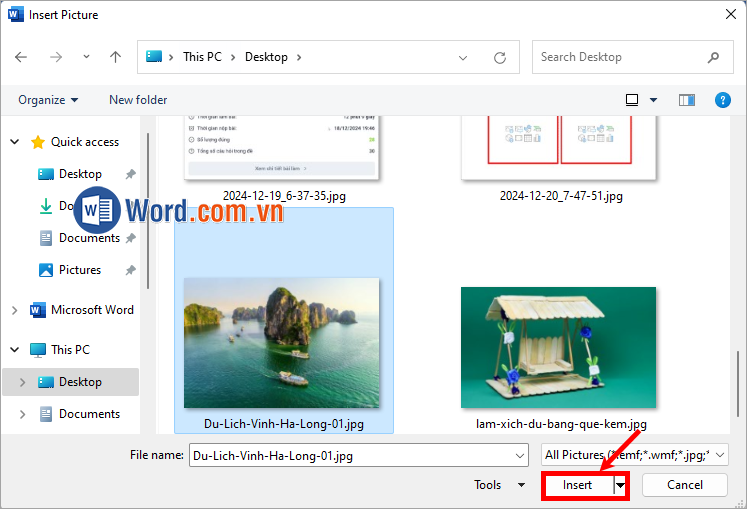Image resolution: width=747 pixels, height=509 pixels.
Task: Refresh the Desktop folder view
Action: (x=500, y=58)
